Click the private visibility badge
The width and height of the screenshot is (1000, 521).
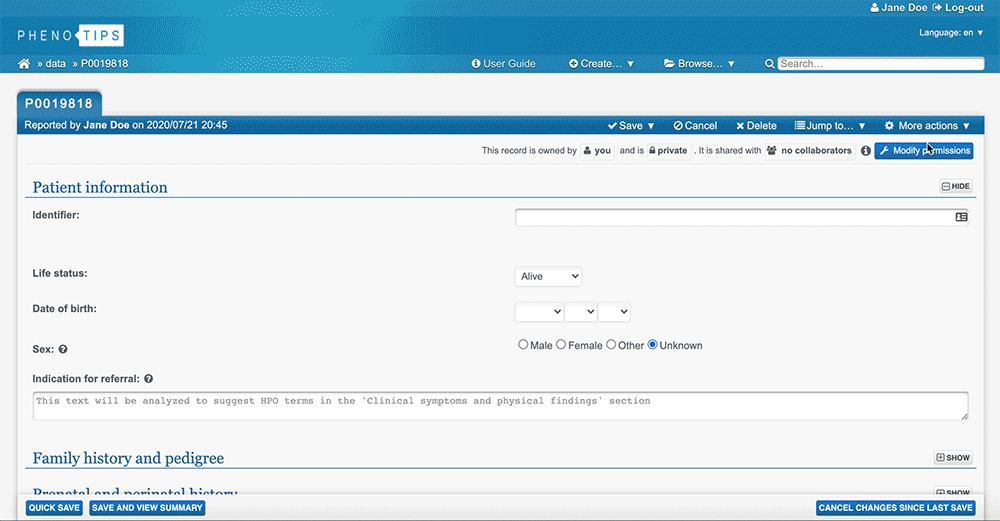click(668, 150)
